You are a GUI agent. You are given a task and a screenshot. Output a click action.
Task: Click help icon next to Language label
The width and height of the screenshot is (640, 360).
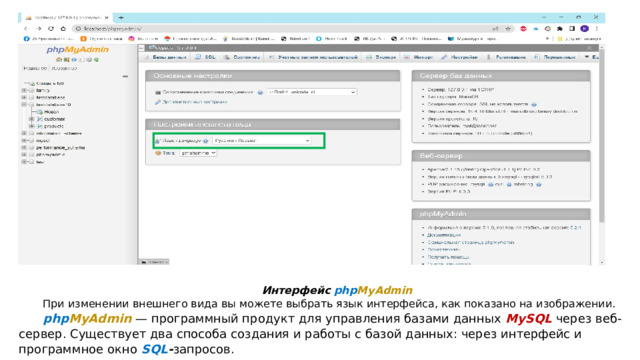tap(206, 141)
